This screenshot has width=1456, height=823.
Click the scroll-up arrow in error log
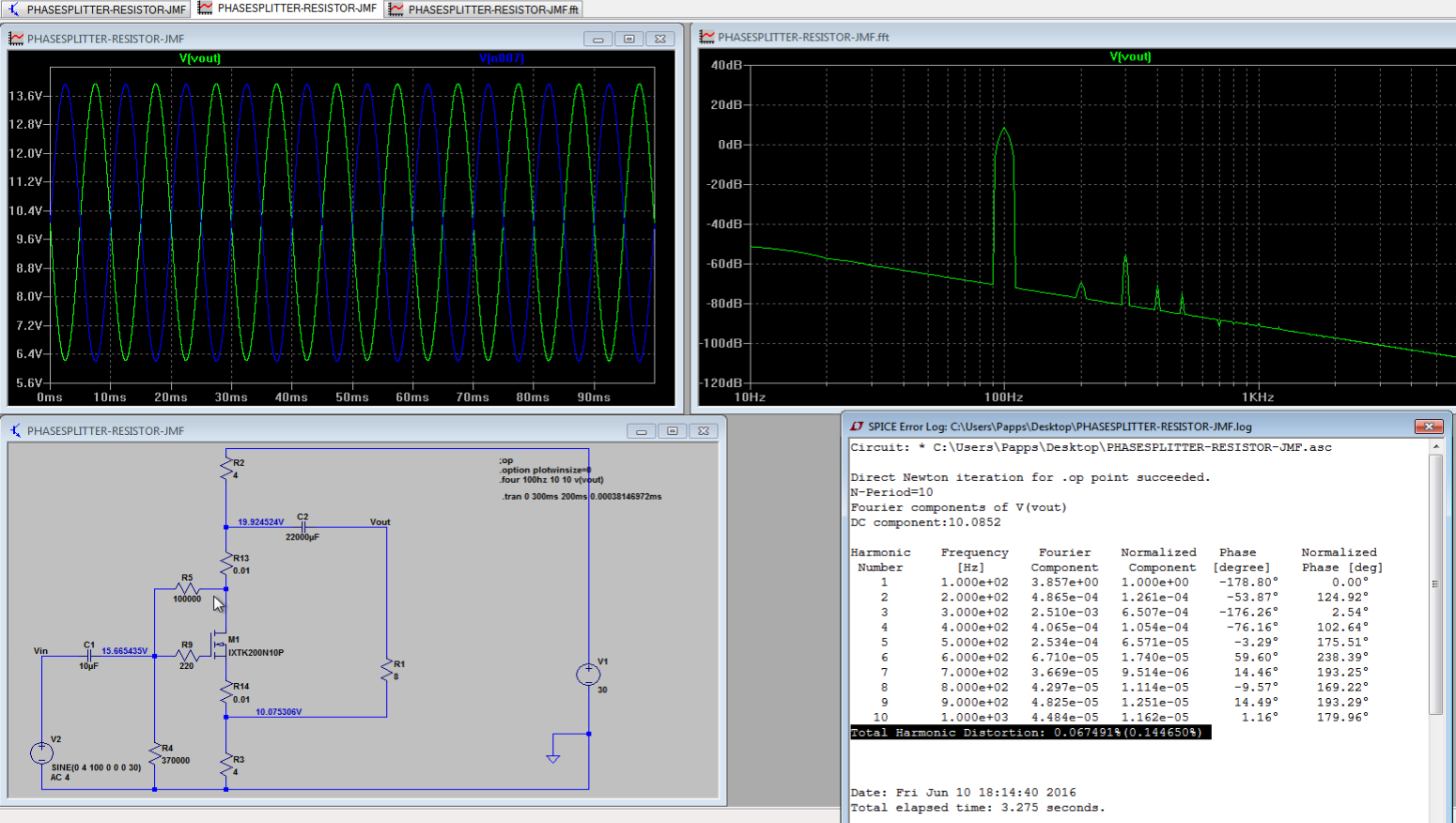(x=1435, y=447)
